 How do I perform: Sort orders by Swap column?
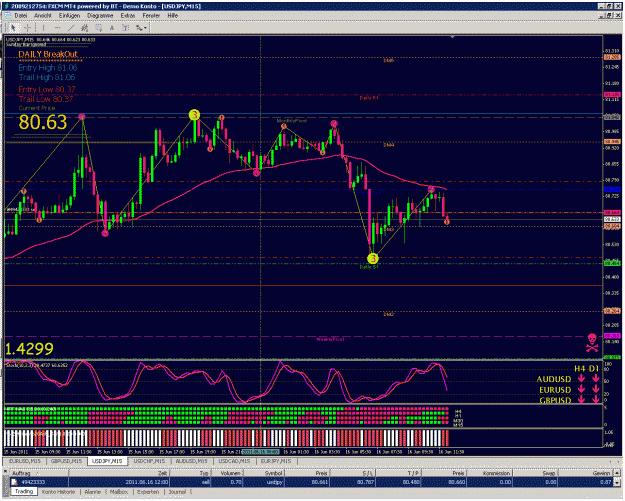pyautogui.click(x=536, y=473)
